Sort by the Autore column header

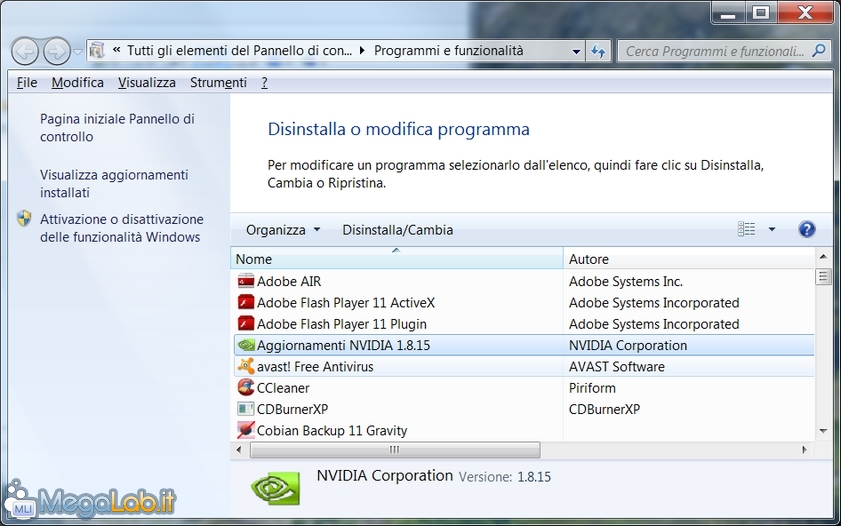pos(689,259)
